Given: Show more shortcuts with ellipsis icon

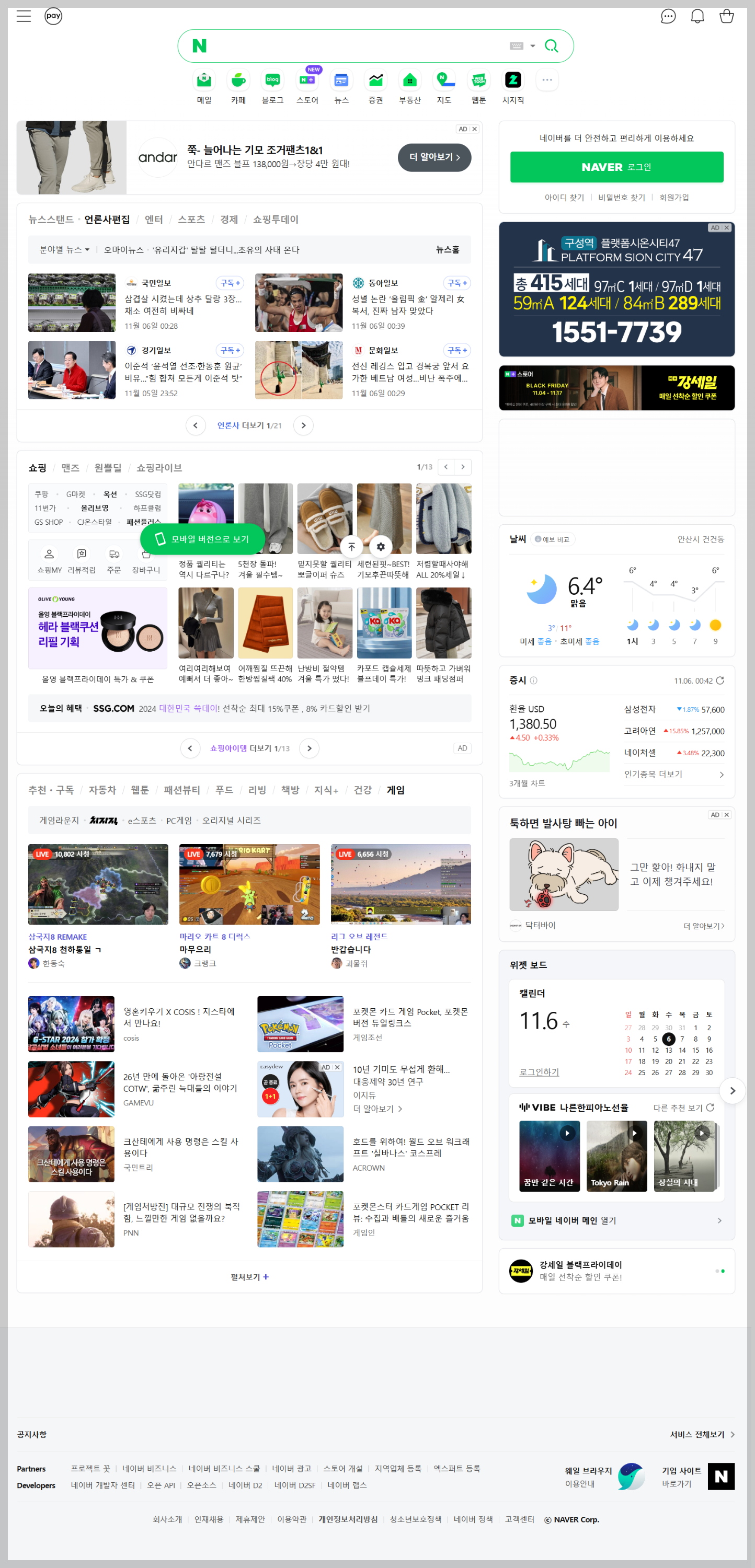Looking at the screenshot, I should coord(547,80).
